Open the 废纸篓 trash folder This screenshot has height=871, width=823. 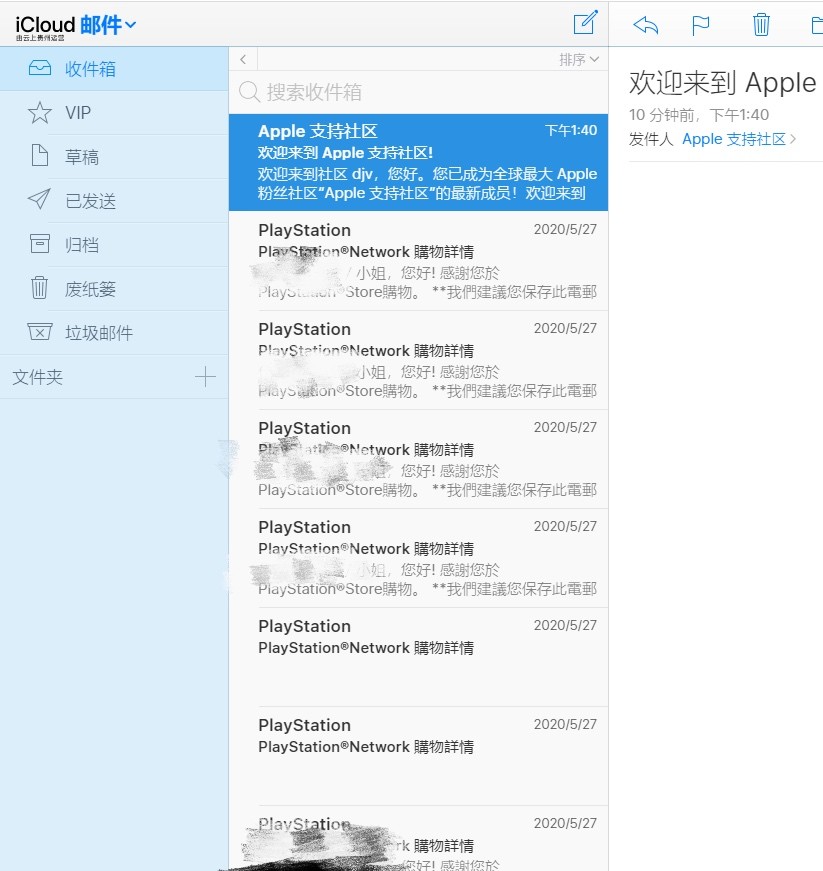point(114,288)
